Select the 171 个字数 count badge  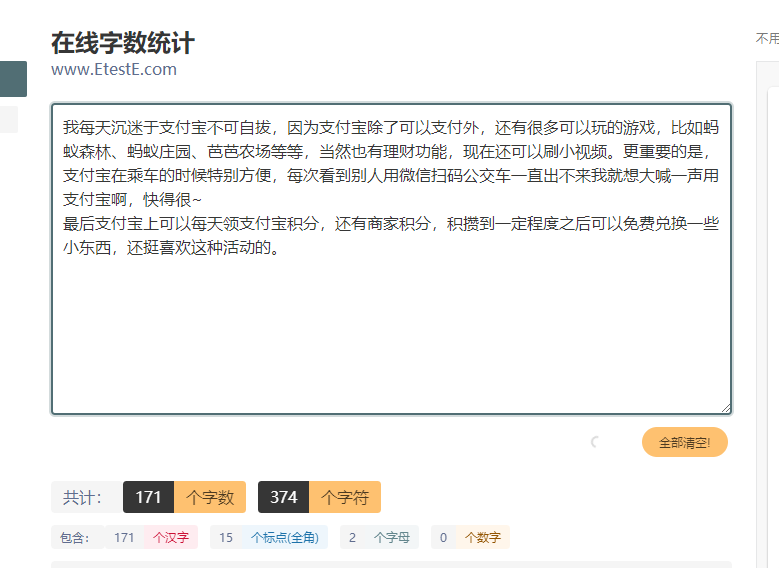184,497
